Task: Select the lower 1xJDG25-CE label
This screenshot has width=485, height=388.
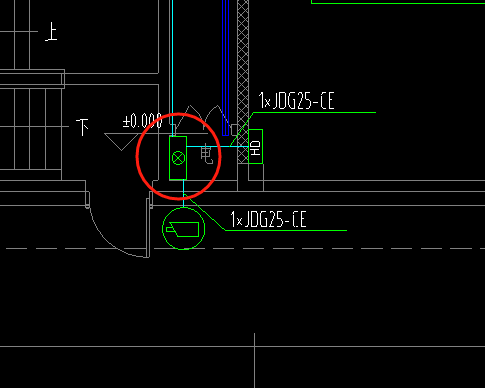Action: pyautogui.click(x=268, y=219)
